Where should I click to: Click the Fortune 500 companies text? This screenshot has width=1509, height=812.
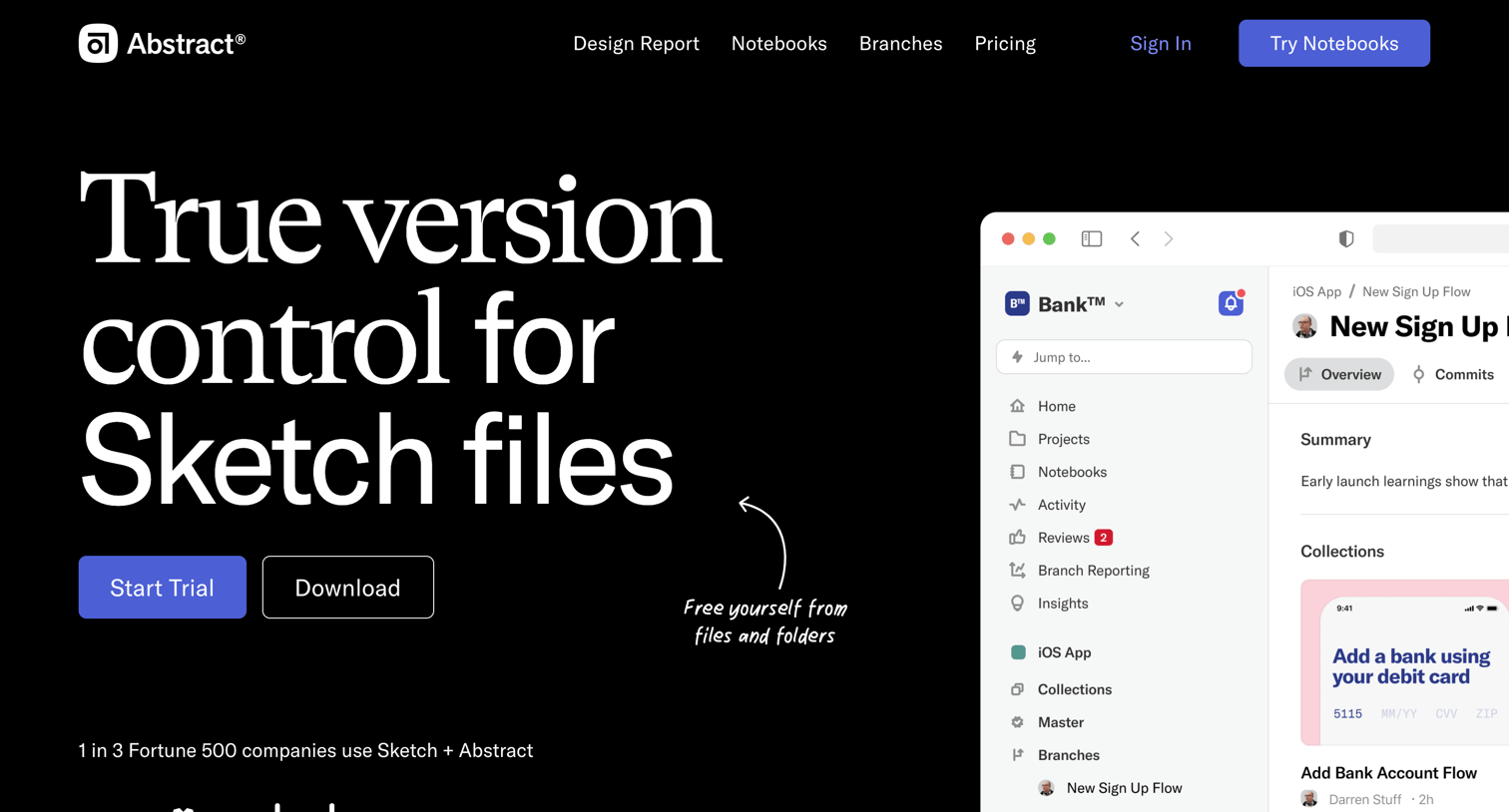click(305, 750)
